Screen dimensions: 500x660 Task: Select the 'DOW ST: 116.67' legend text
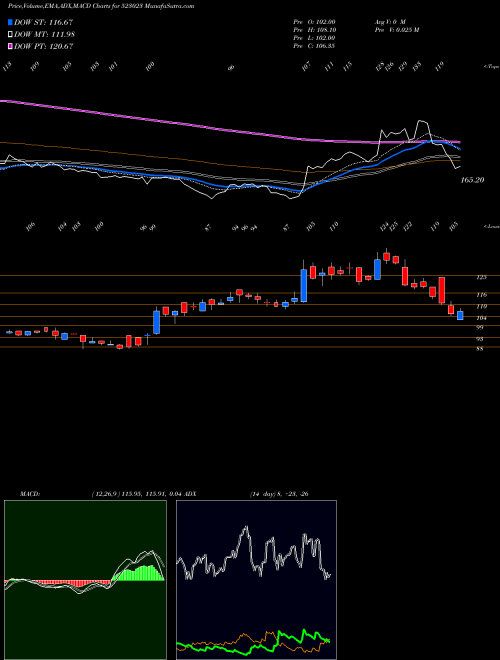[x=43, y=23]
